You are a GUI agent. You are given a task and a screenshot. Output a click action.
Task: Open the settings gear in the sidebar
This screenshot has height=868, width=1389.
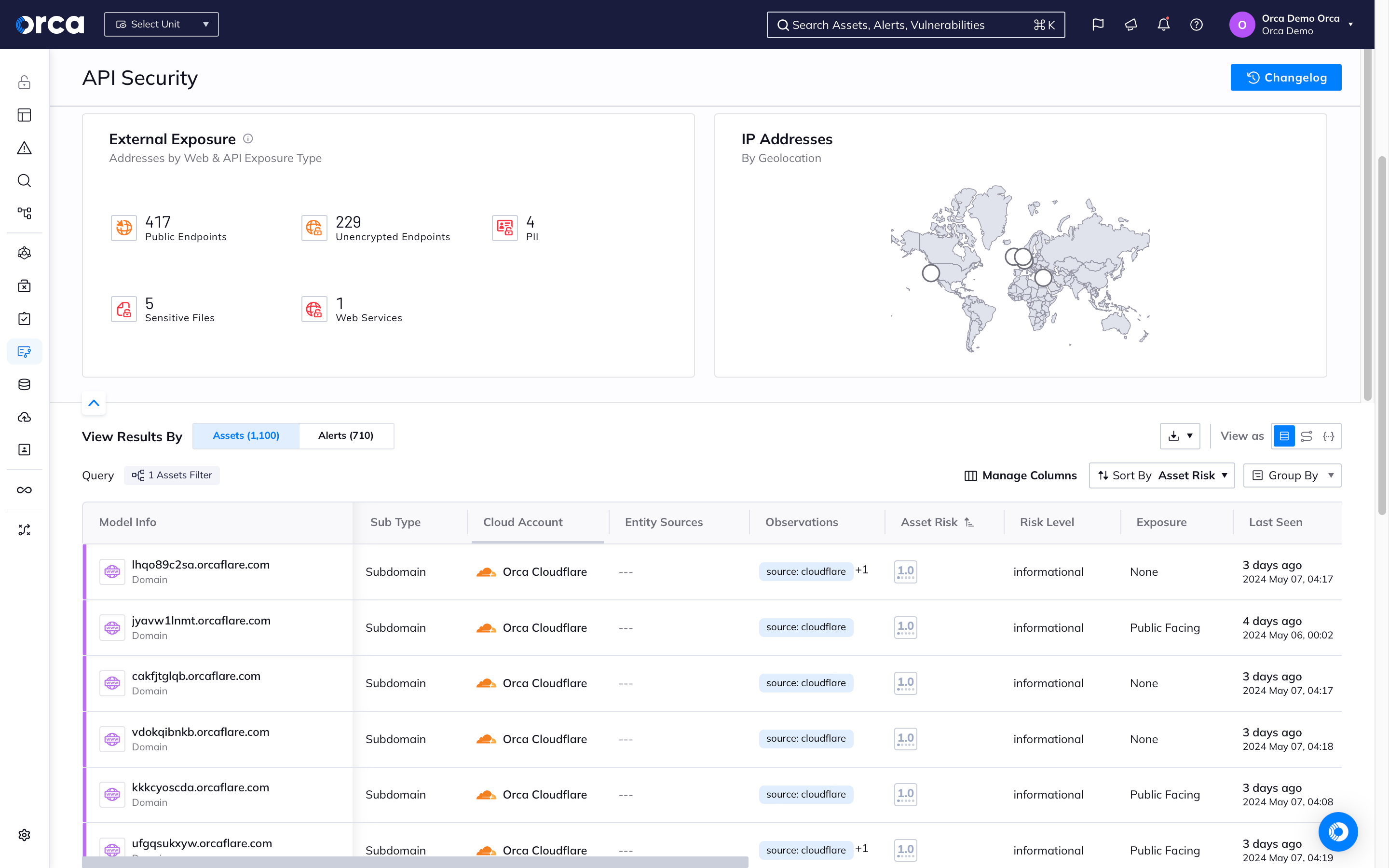[24, 835]
